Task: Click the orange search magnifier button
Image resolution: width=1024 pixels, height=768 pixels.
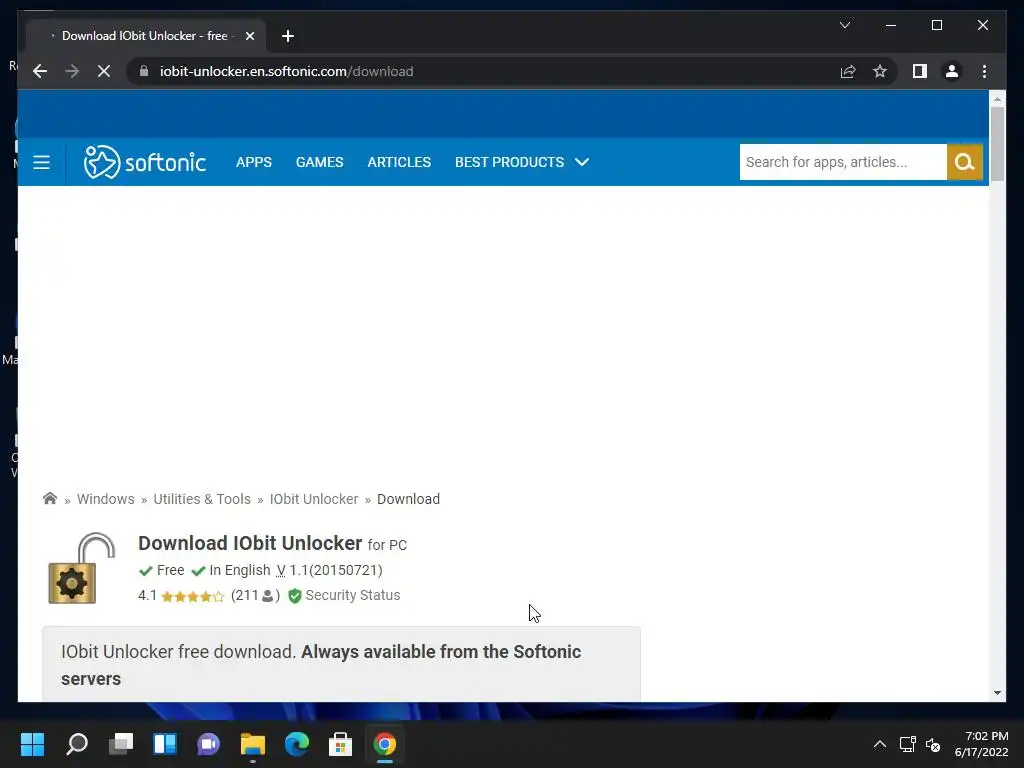Action: [x=965, y=162]
